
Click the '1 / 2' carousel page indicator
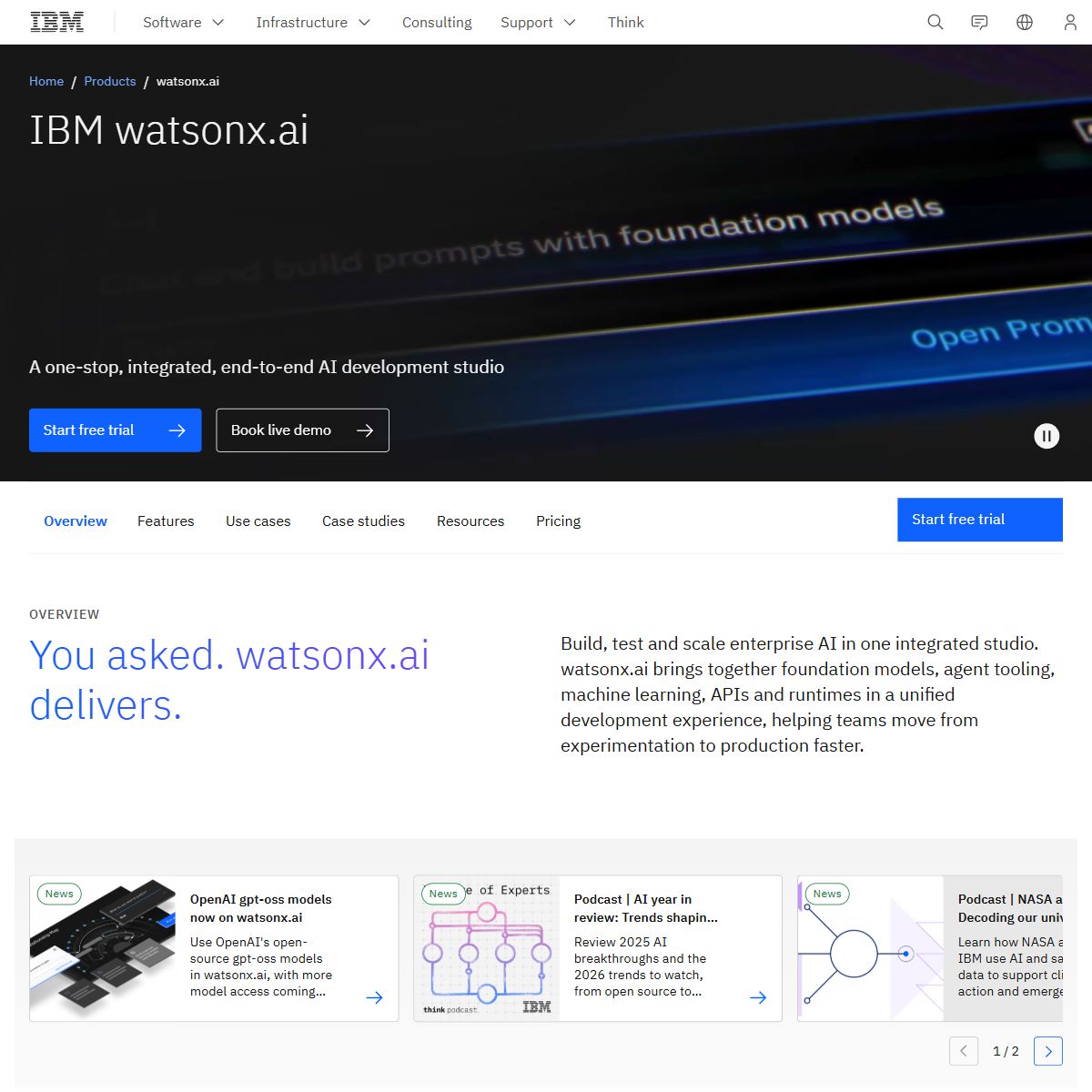coord(1006,1051)
